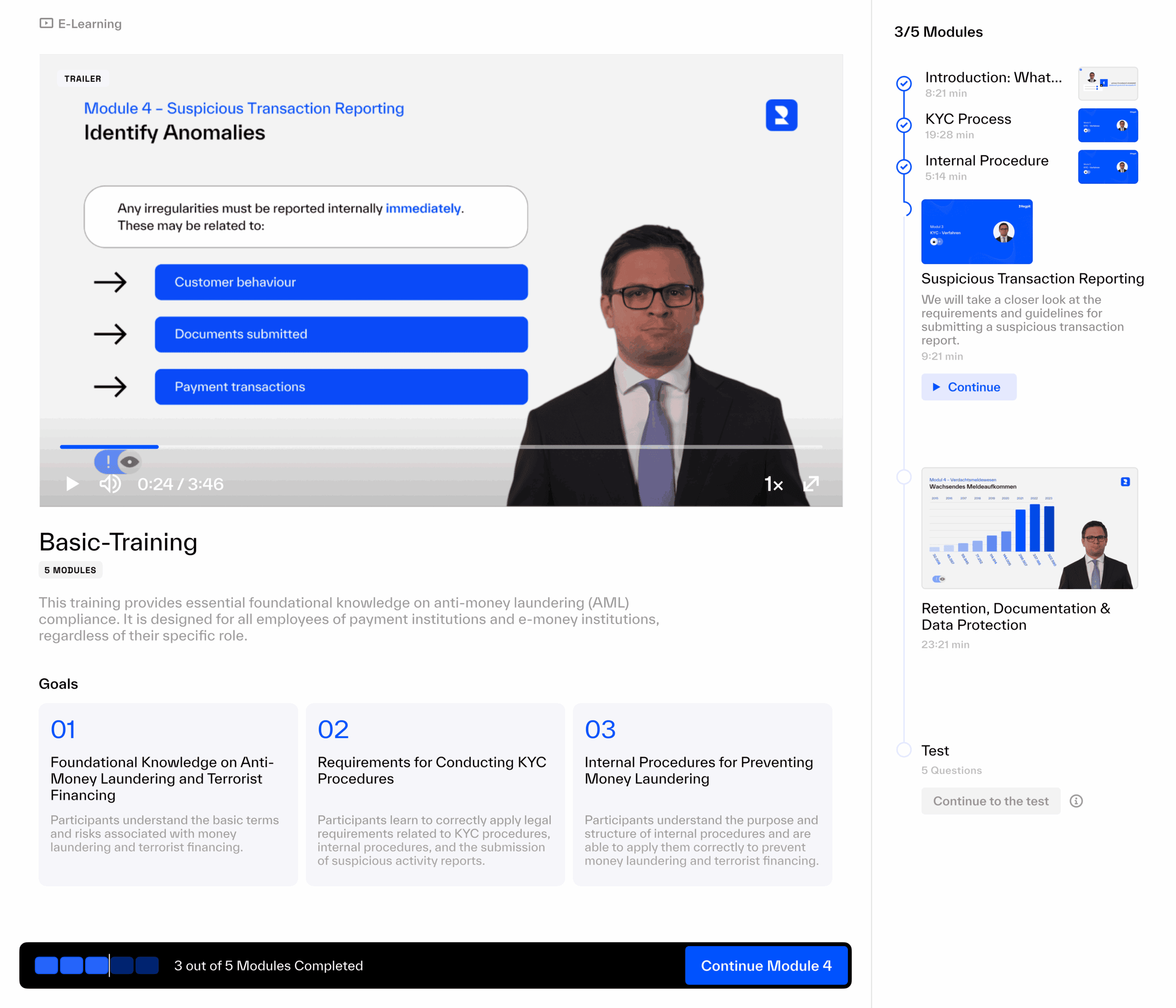Viewport: 1176px width, 1008px height.
Task: Open the KYC Process module
Action: click(x=968, y=119)
